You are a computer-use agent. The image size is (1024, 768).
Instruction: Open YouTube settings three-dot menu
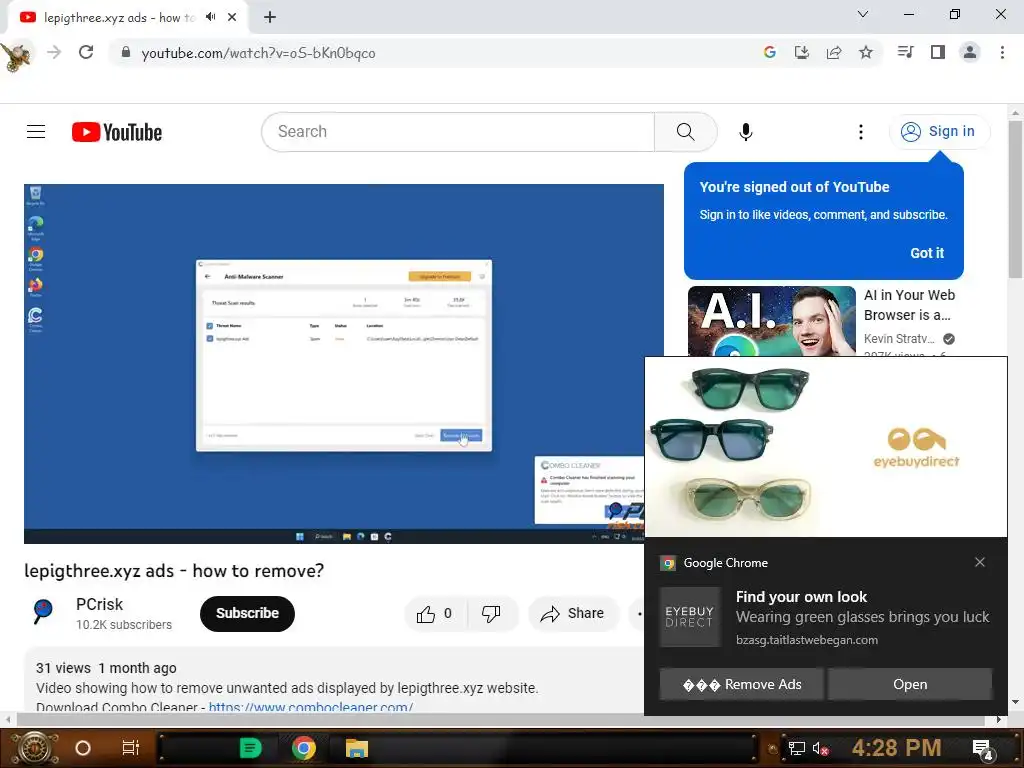tap(860, 132)
